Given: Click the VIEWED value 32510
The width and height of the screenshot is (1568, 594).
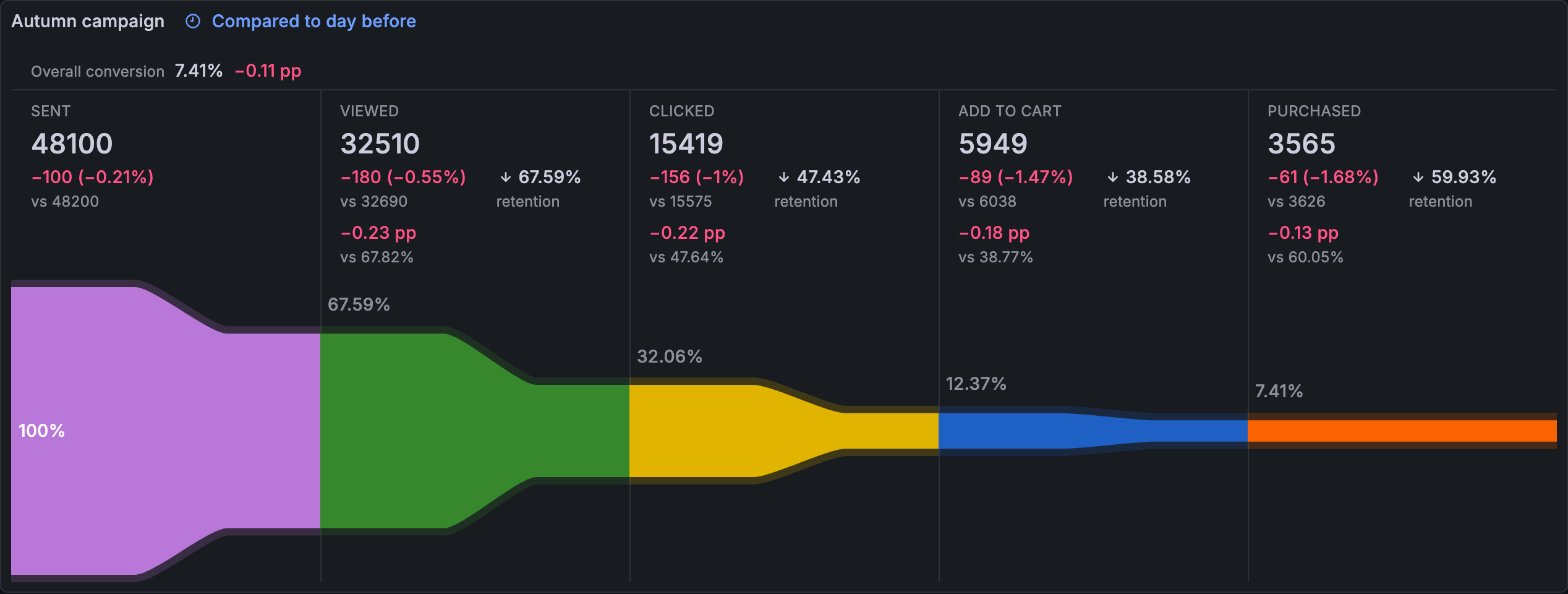Looking at the screenshot, I should pyautogui.click(x=380, y=144).
